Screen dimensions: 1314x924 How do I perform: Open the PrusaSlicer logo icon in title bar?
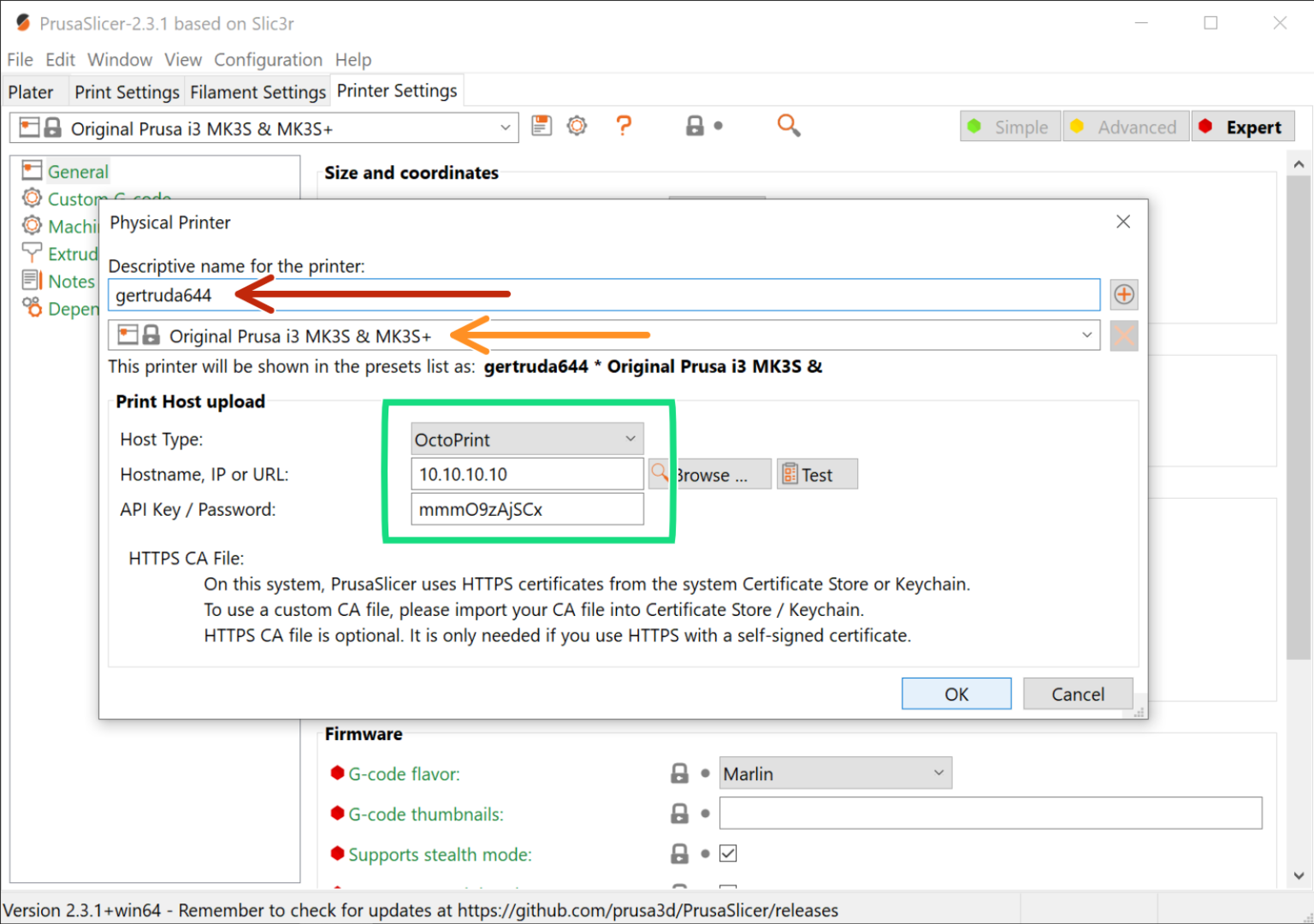22,22
